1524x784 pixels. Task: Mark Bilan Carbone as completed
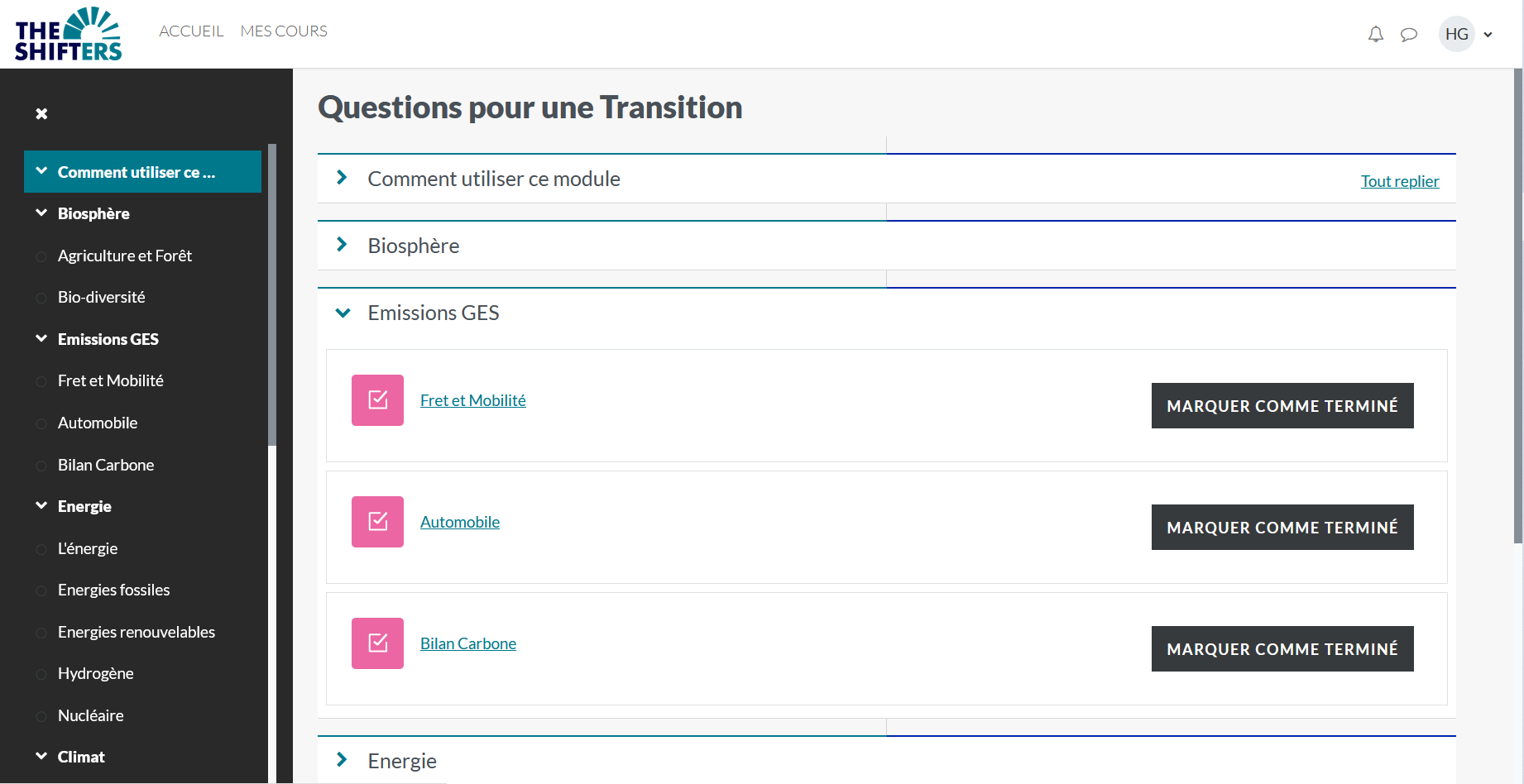point(1282,648)
